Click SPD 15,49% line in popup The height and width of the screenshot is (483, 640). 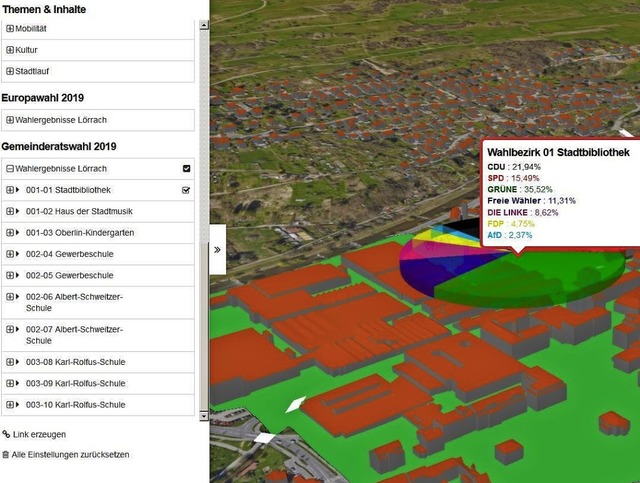click(513, 178)
